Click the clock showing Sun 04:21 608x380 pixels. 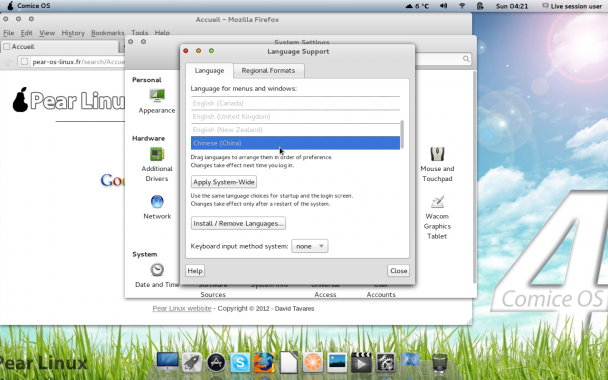[x=512, y=6]
